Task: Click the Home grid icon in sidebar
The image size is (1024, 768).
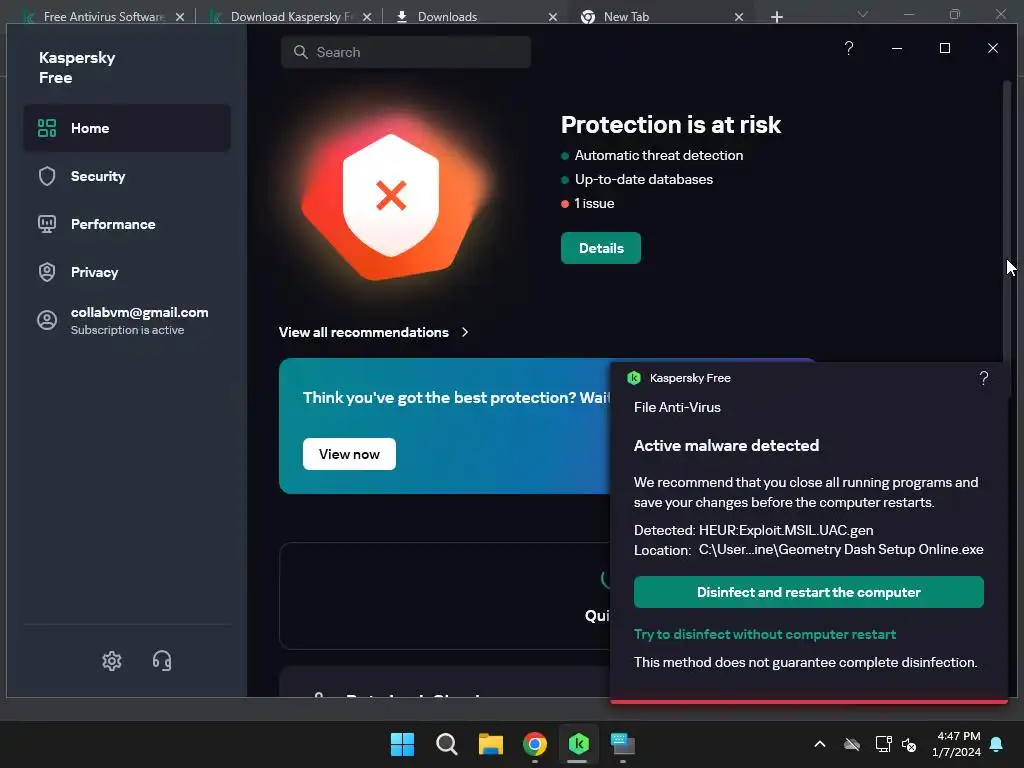Action: [47, 128]
